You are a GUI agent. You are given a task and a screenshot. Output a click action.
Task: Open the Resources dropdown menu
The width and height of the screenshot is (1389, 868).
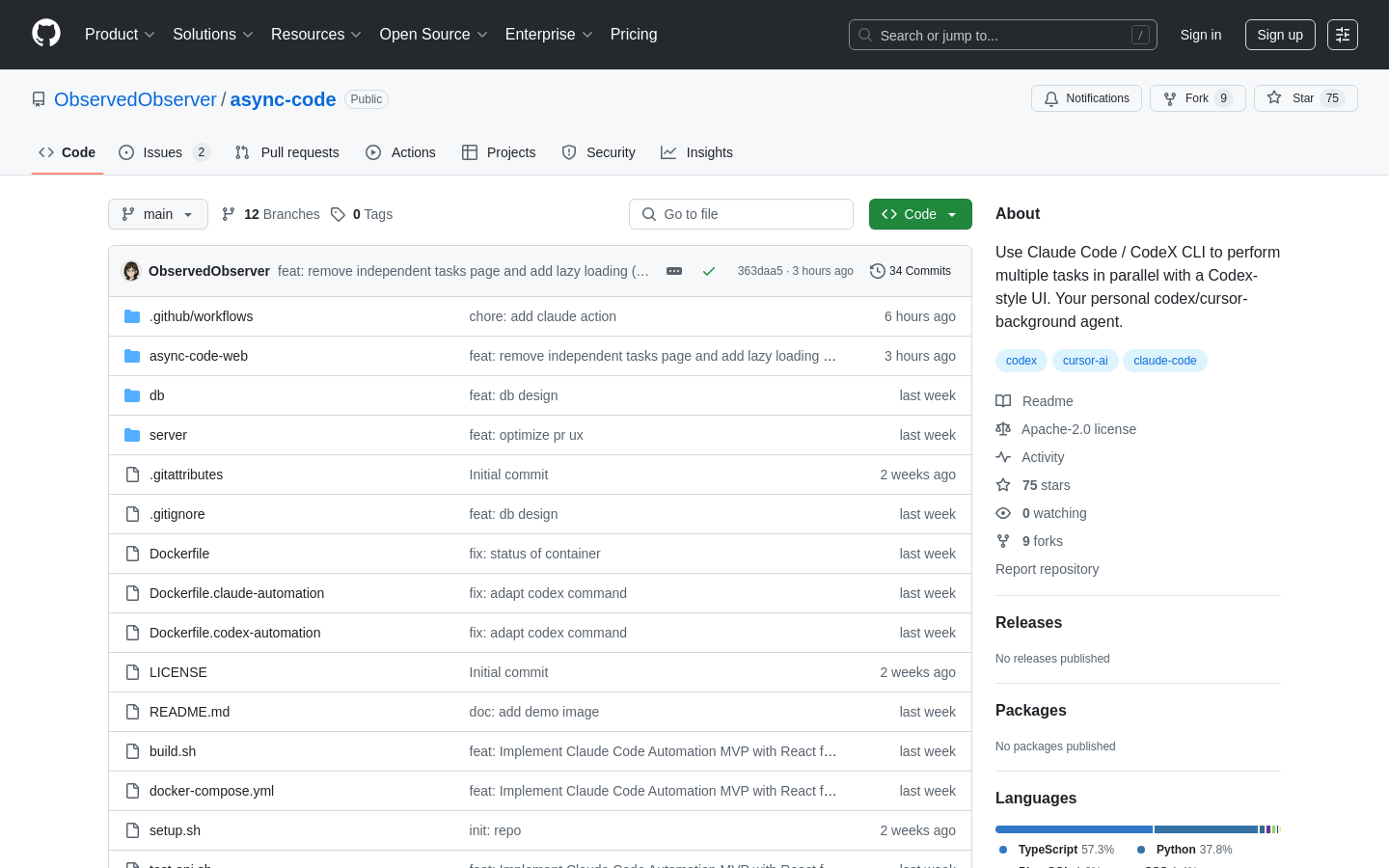pos(316,35)
